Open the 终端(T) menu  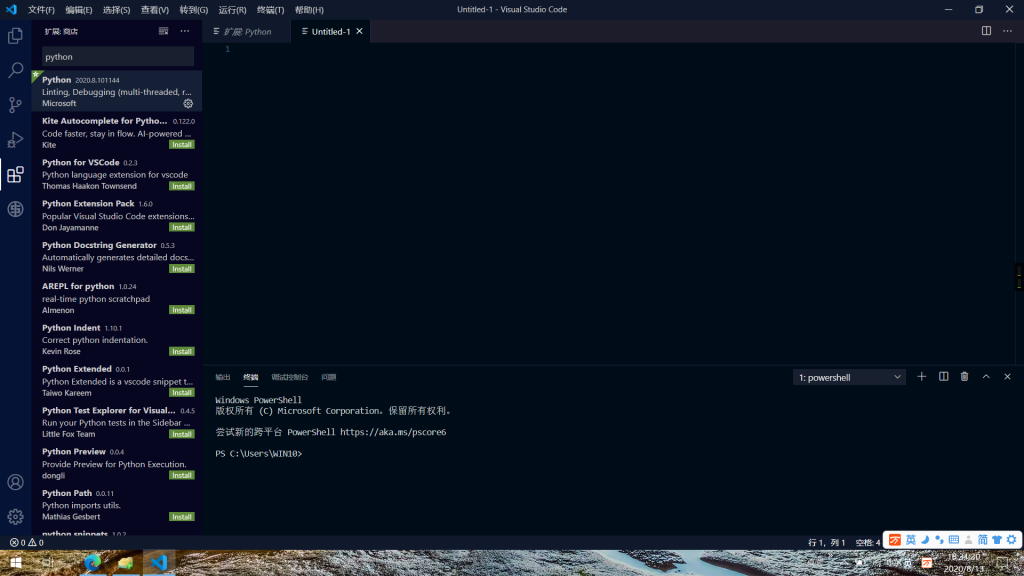(x=270, y=10)
